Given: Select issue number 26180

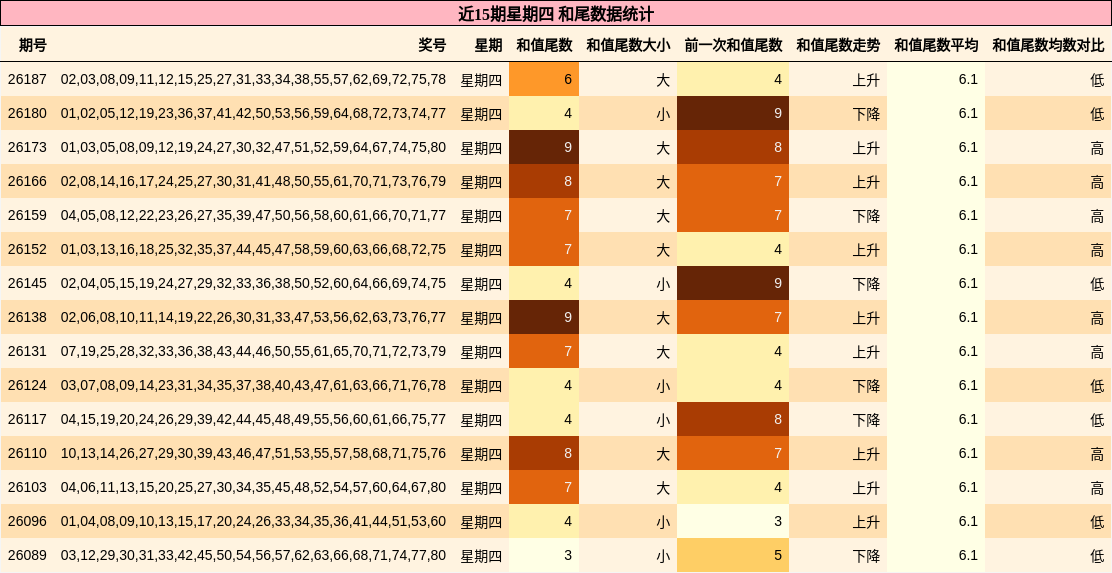Looking at the screenshot, I should click(x=27, y=113).
